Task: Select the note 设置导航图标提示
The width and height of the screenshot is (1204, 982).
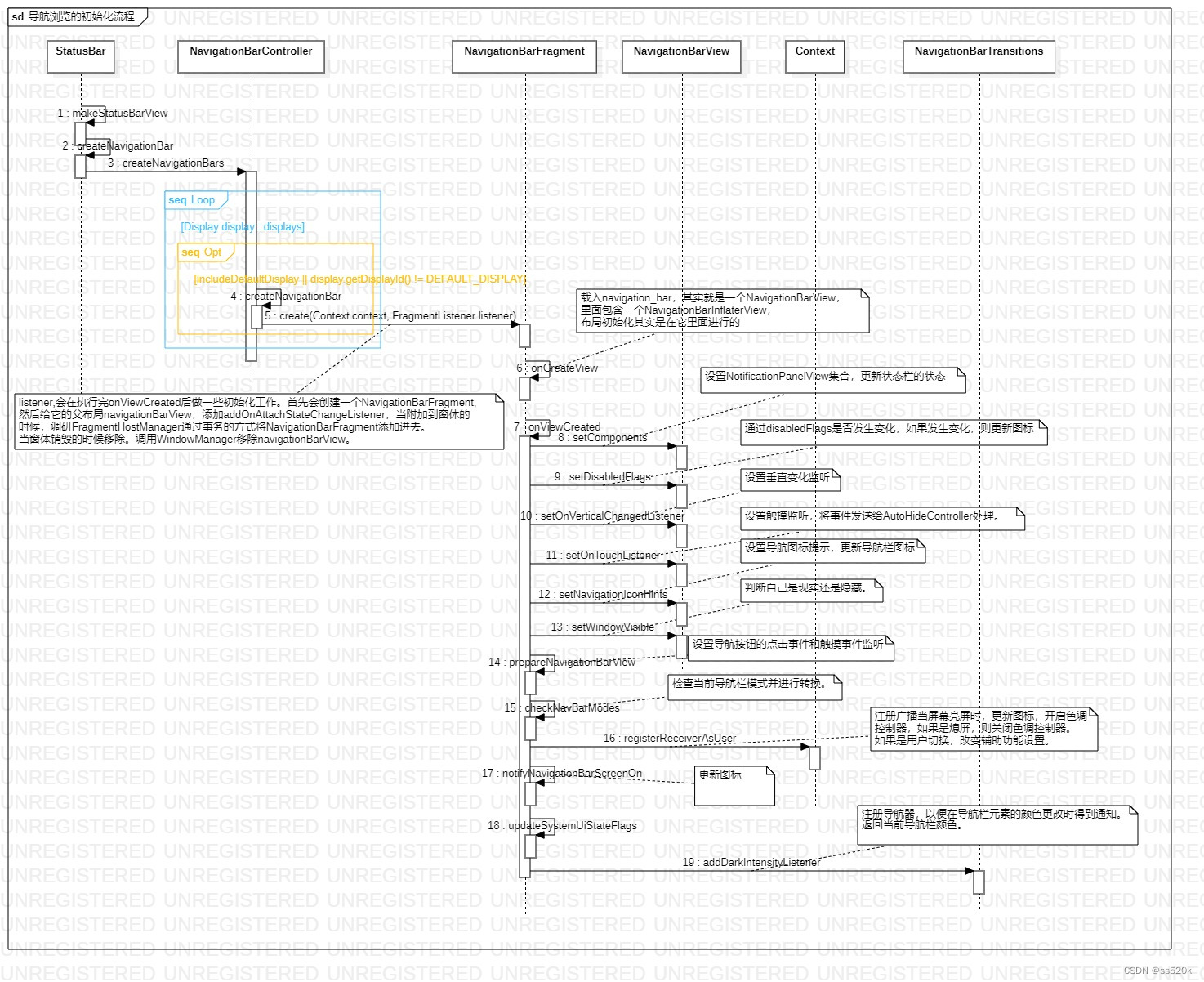Action: [x=833, y=551]
